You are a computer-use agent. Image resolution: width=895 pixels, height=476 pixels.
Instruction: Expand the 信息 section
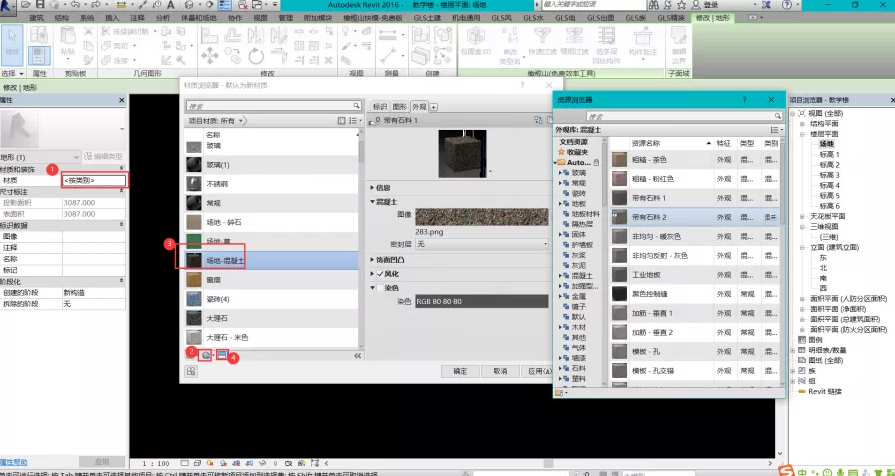coord(373,187)
